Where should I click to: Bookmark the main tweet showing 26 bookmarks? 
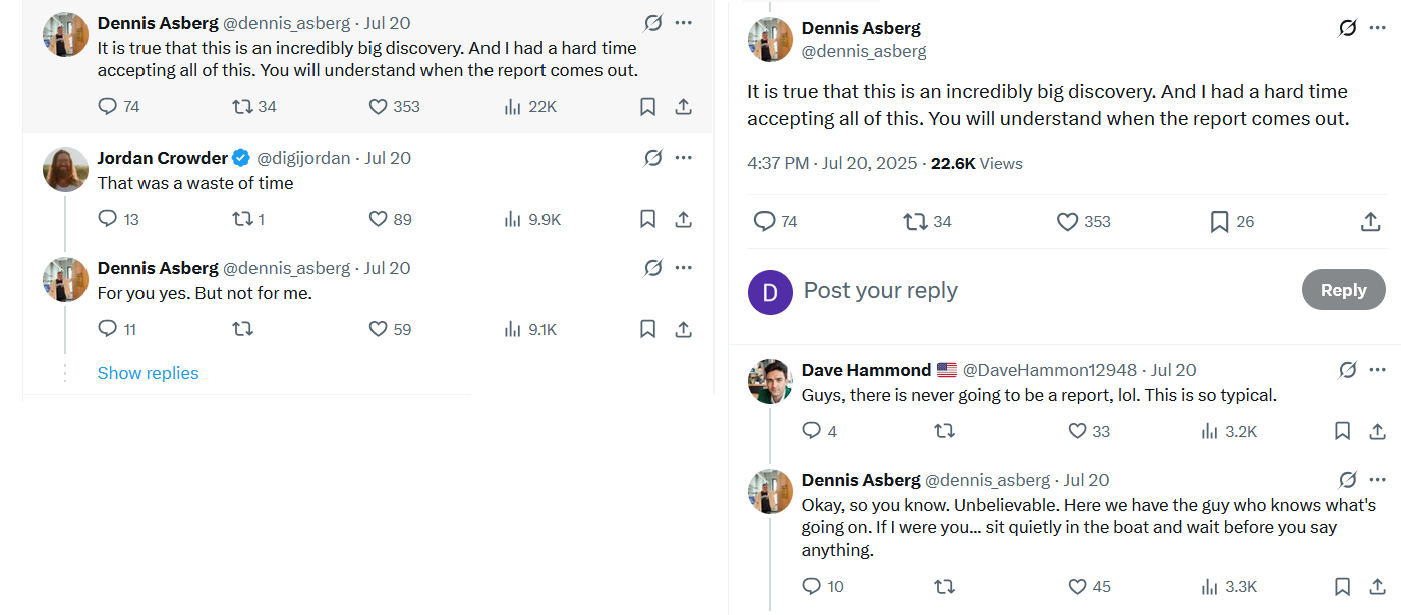click(1219, 222)
